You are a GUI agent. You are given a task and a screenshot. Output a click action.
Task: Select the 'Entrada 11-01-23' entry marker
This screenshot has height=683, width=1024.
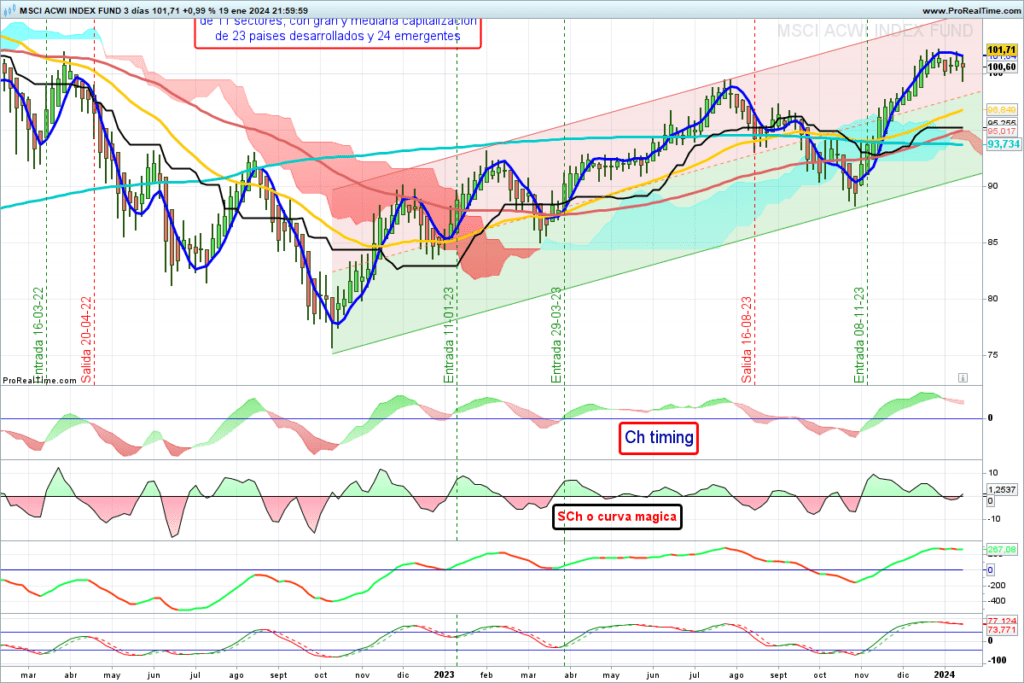[449, 335]
